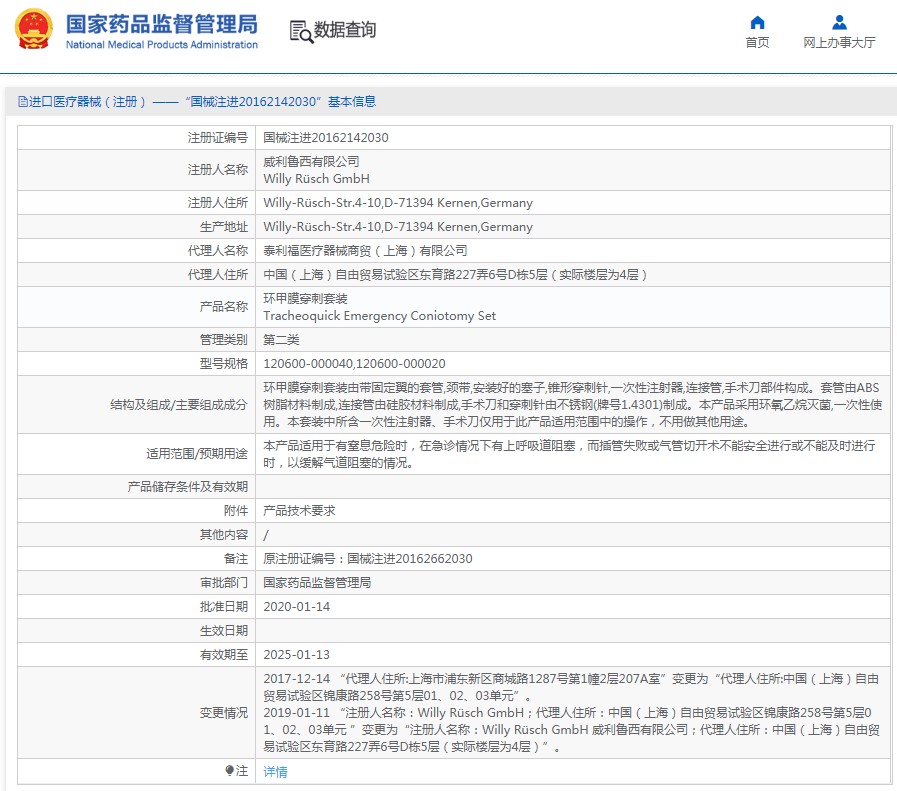Click the 首页 text link
The width and height of the screenshot is (897, 791).
pos(757,42)
